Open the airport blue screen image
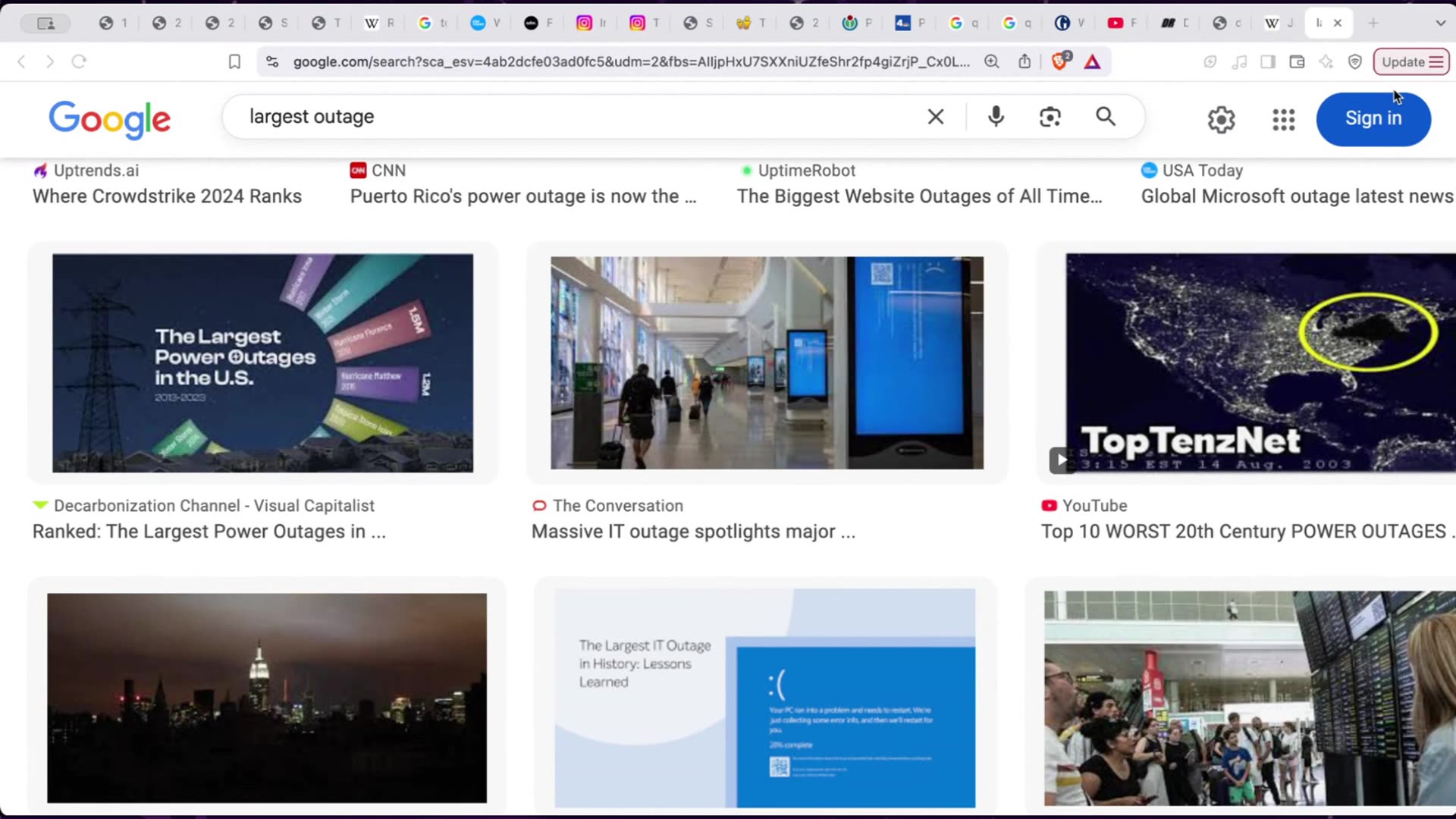 pos(767,362)
